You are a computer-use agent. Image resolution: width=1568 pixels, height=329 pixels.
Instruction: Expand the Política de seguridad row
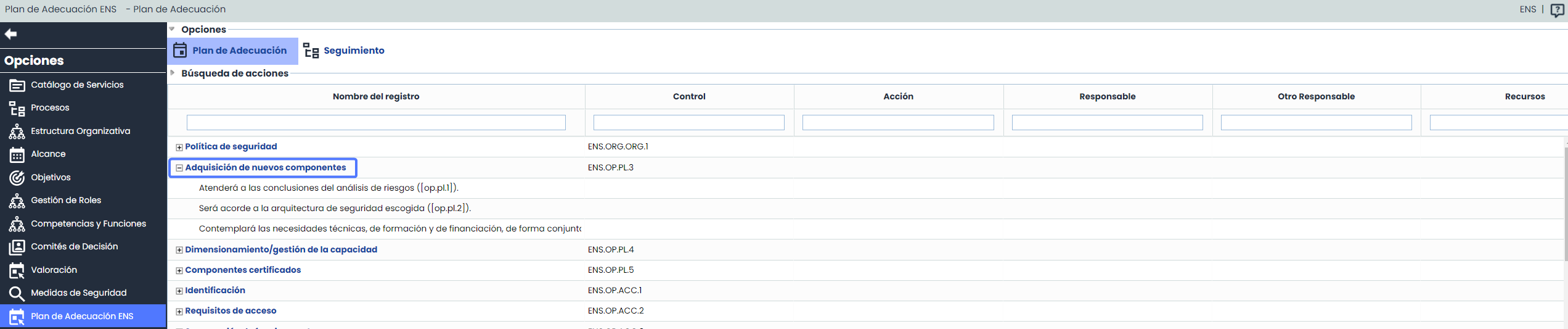pyautogui.click(x=179, y=148)
